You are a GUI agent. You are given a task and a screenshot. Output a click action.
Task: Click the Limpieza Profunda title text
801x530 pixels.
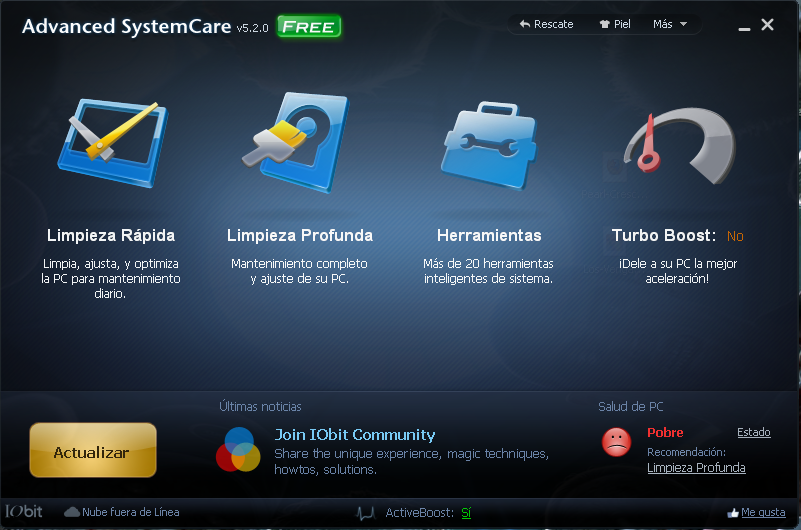300,235
